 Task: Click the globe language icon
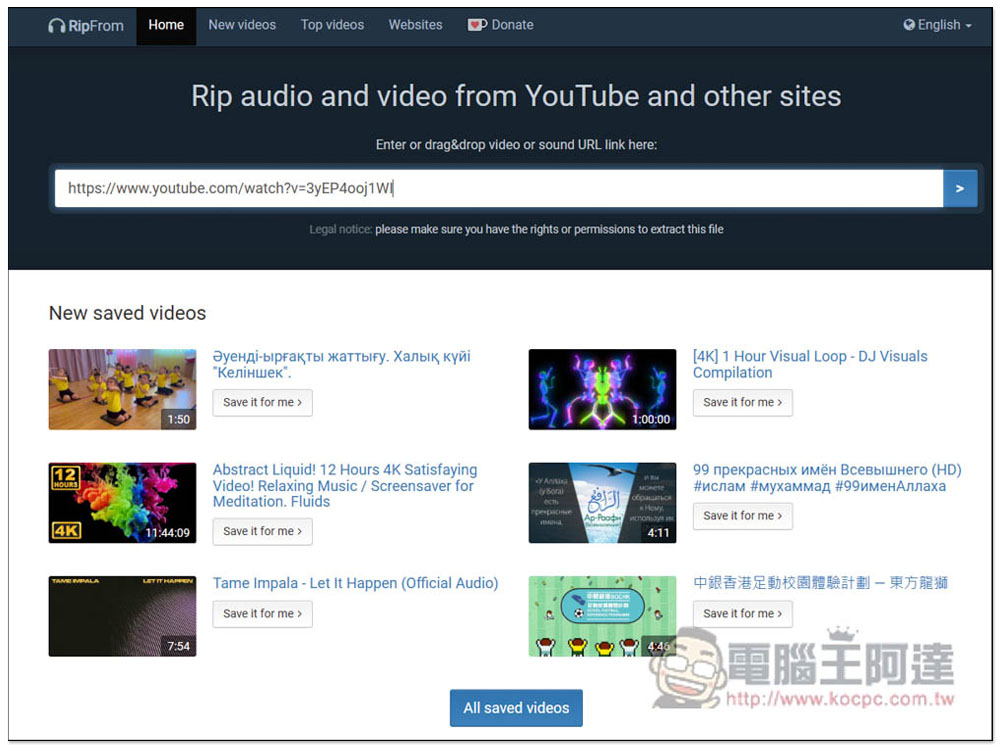click(909, 25)
